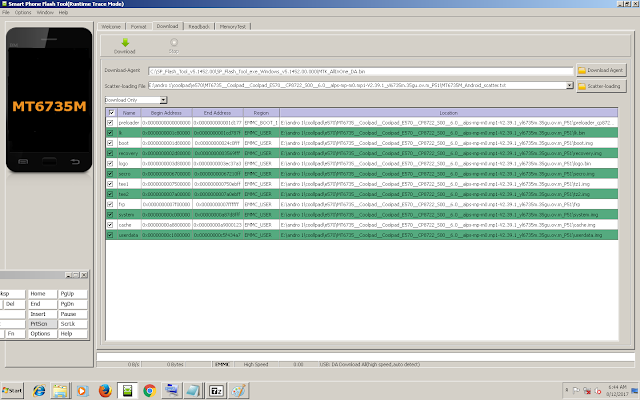Click the Download Agent browse button

point(601,70)
